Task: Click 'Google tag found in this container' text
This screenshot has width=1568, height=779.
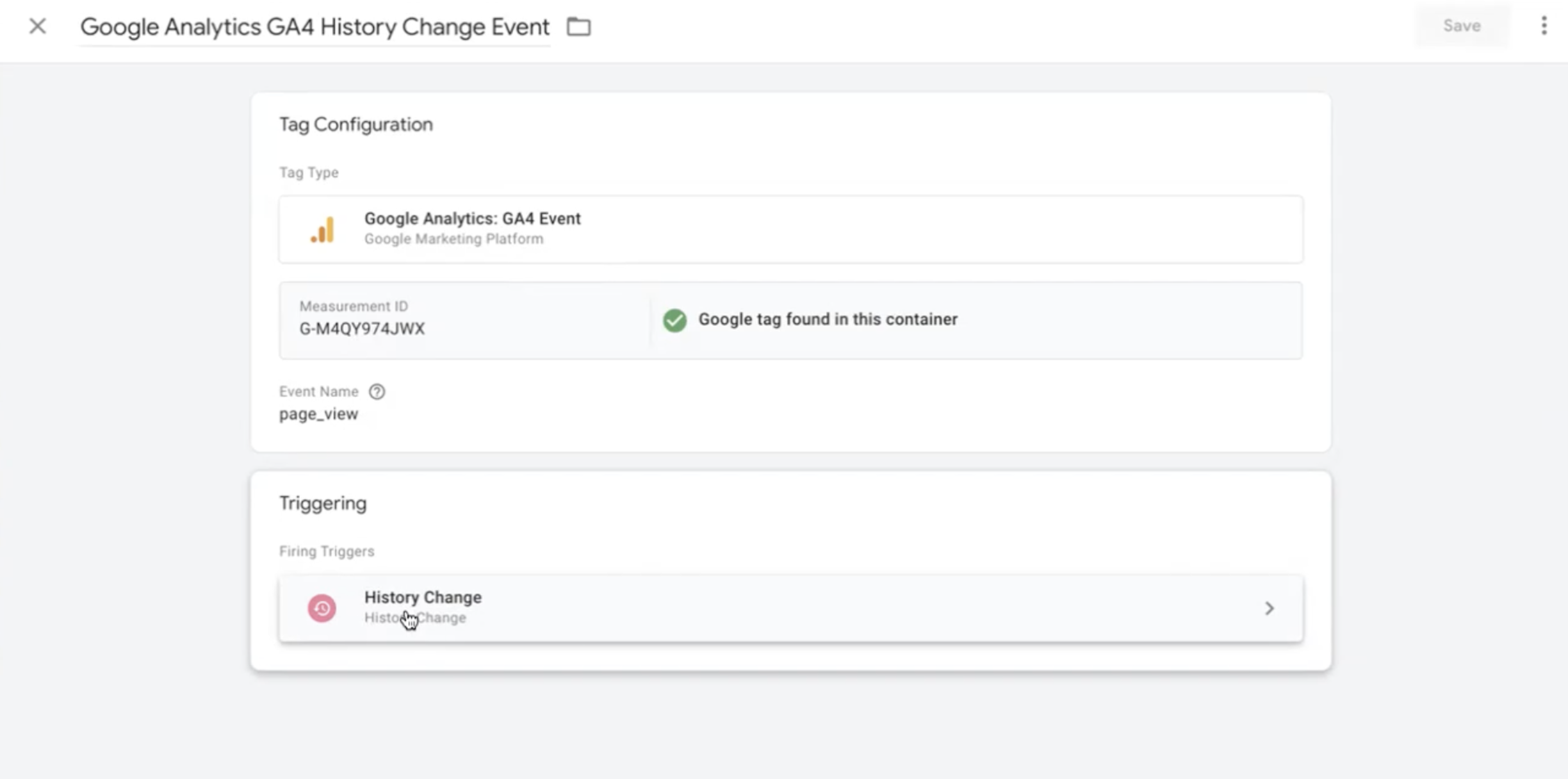Action: point(828,319)
